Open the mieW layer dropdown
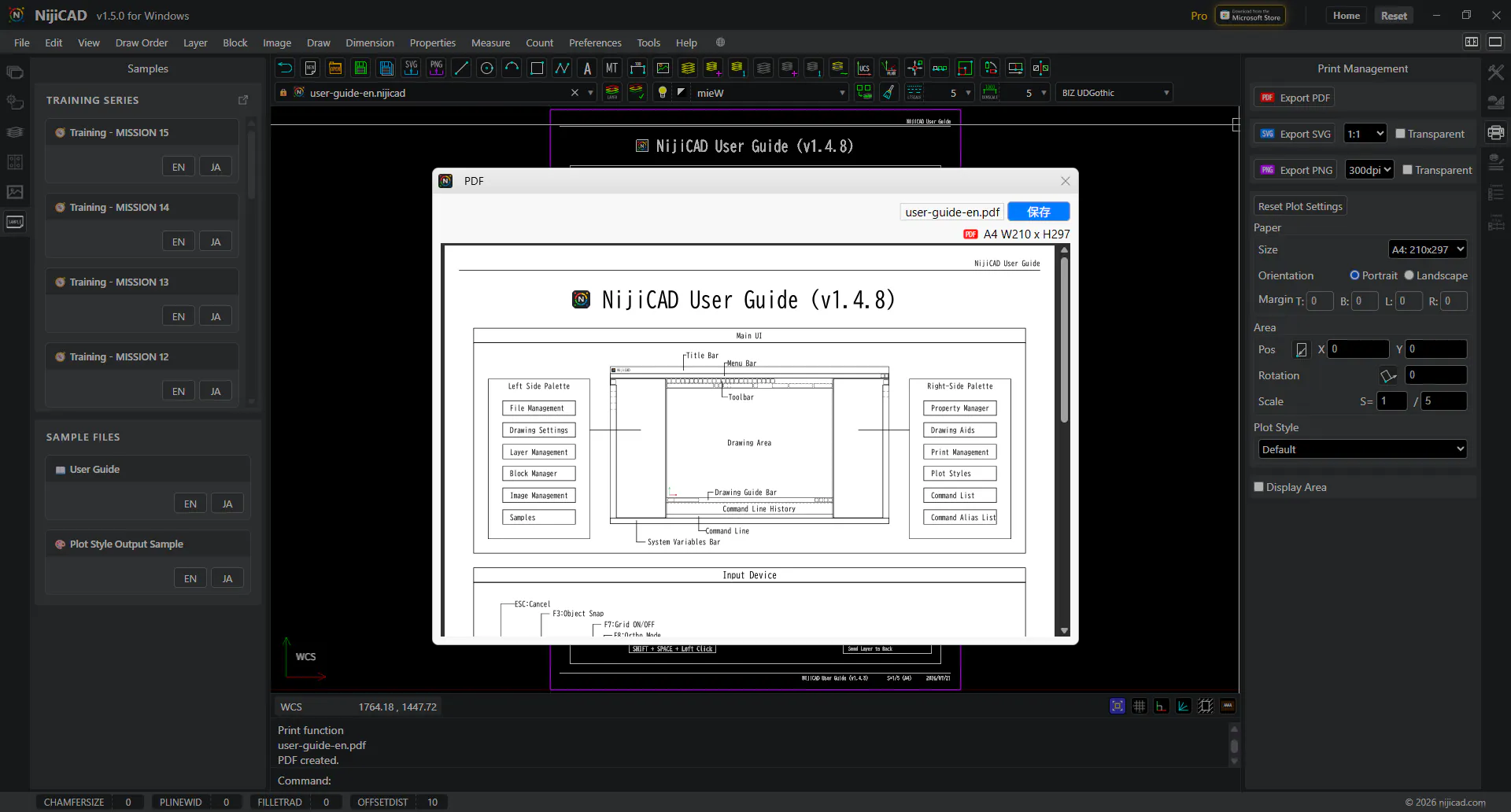1511x812 pixels. click(x=770, y=93)
